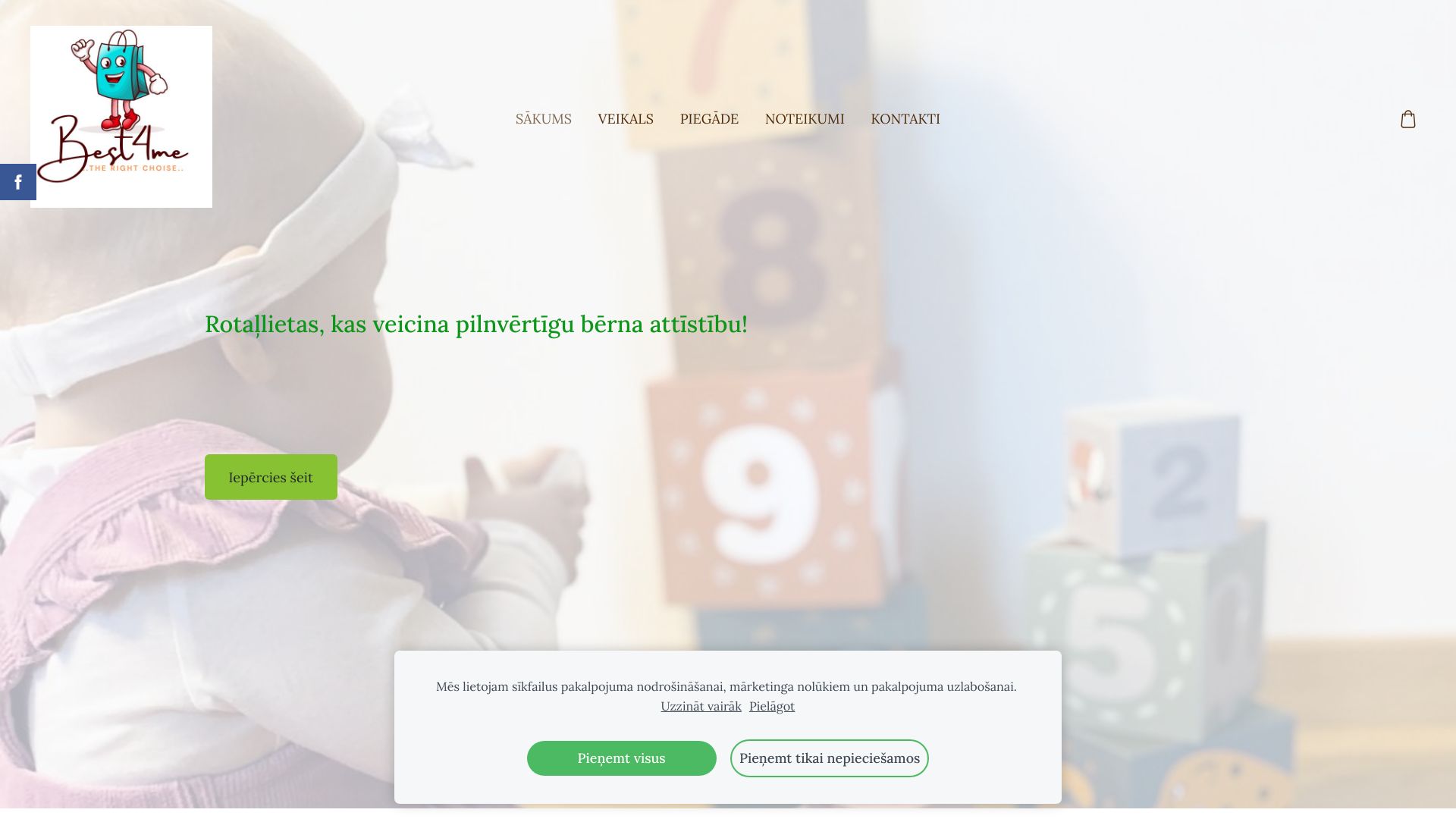Go to the SĀKUMS menu item
Screen dimensions: 1456x819
click(x=544, y=119)
